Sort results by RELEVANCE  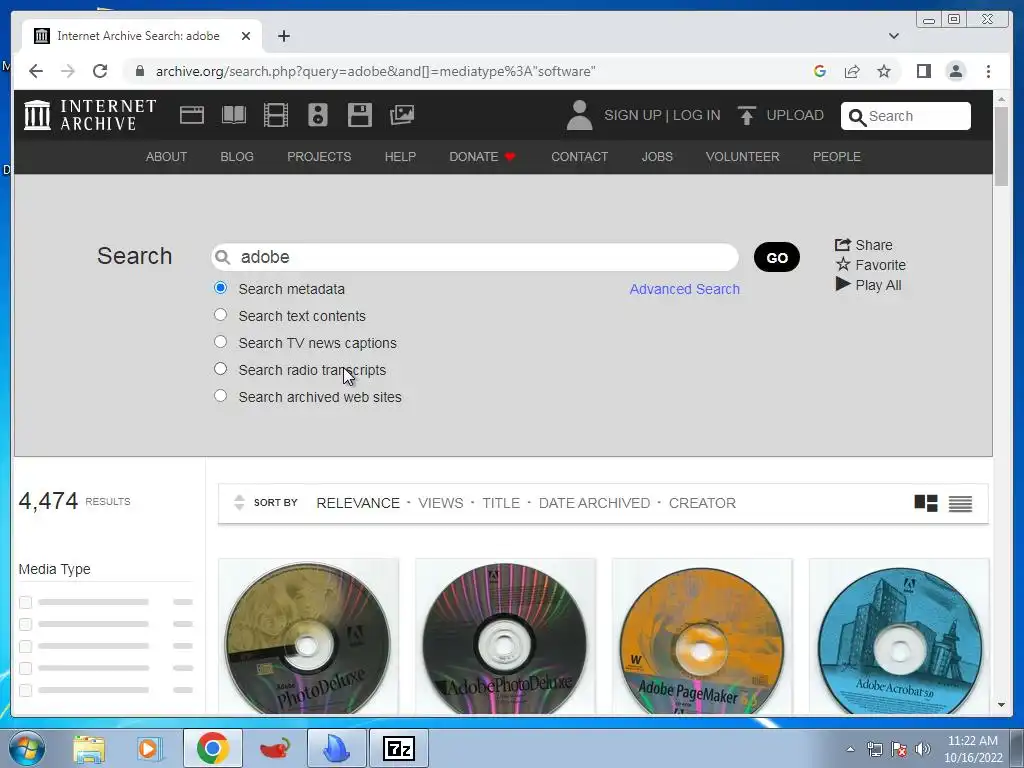358,503
